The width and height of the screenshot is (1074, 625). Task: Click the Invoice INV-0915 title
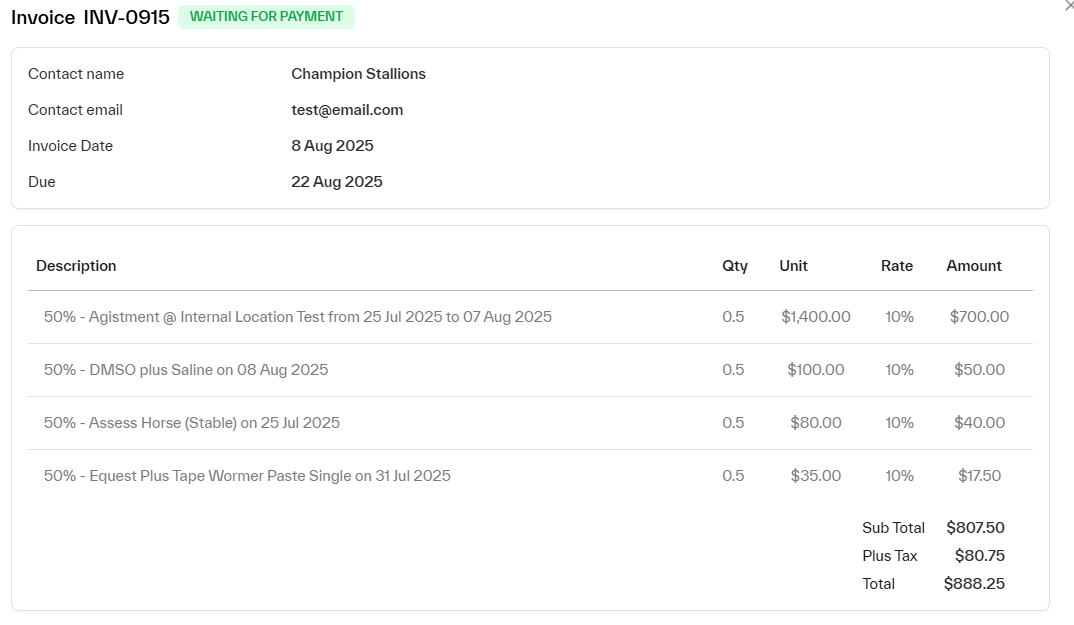pyautogui.click(x=90, y=18)
